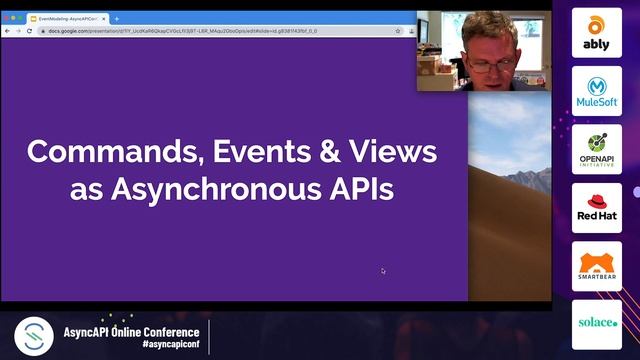Click the AsyncAPI conference circular logo
Viewport: 640px width, 360px height.
click(34, 336)
